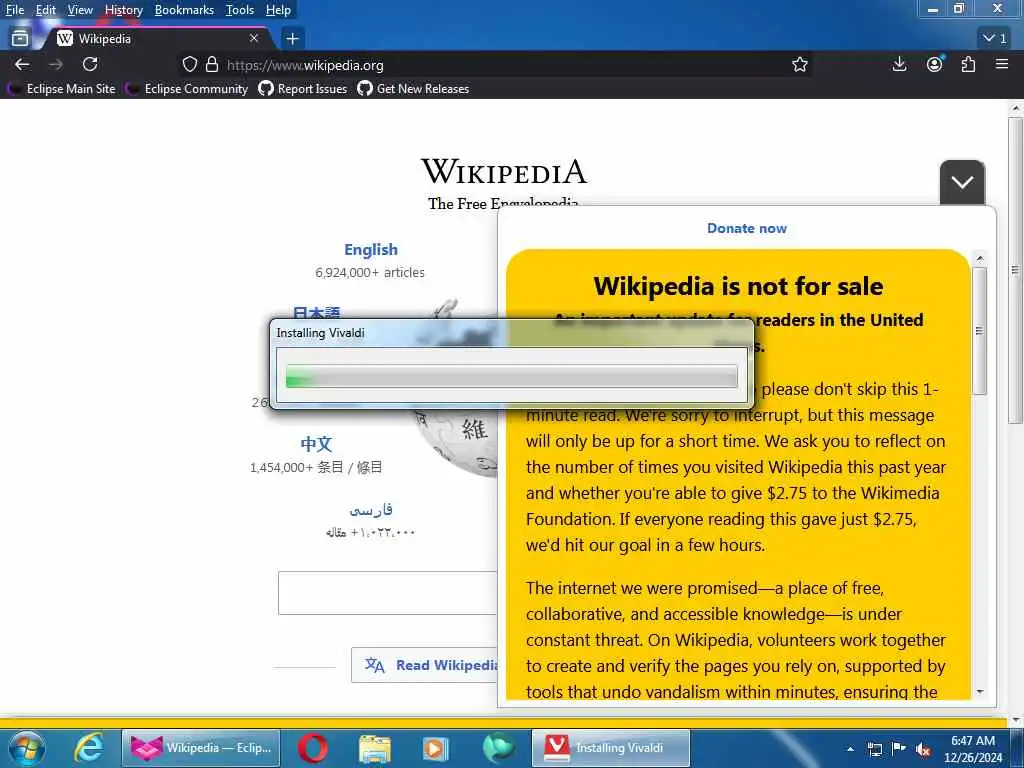The height and width of the screenshot is (768, 1024).
Task: Open the tracking protection shield icon
Action: click(x=189, y=64)
